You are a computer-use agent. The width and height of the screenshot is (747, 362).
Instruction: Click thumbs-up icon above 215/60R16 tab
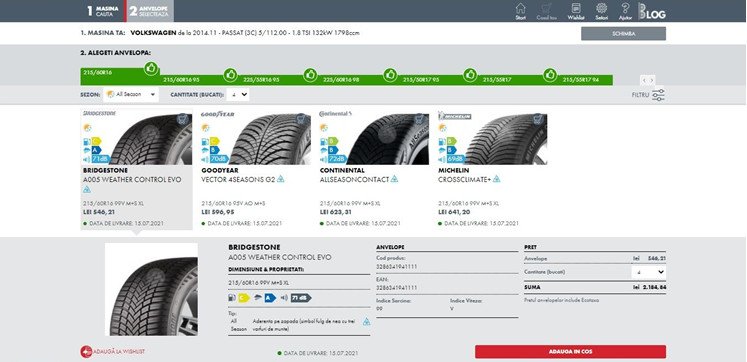pos(151,69)
